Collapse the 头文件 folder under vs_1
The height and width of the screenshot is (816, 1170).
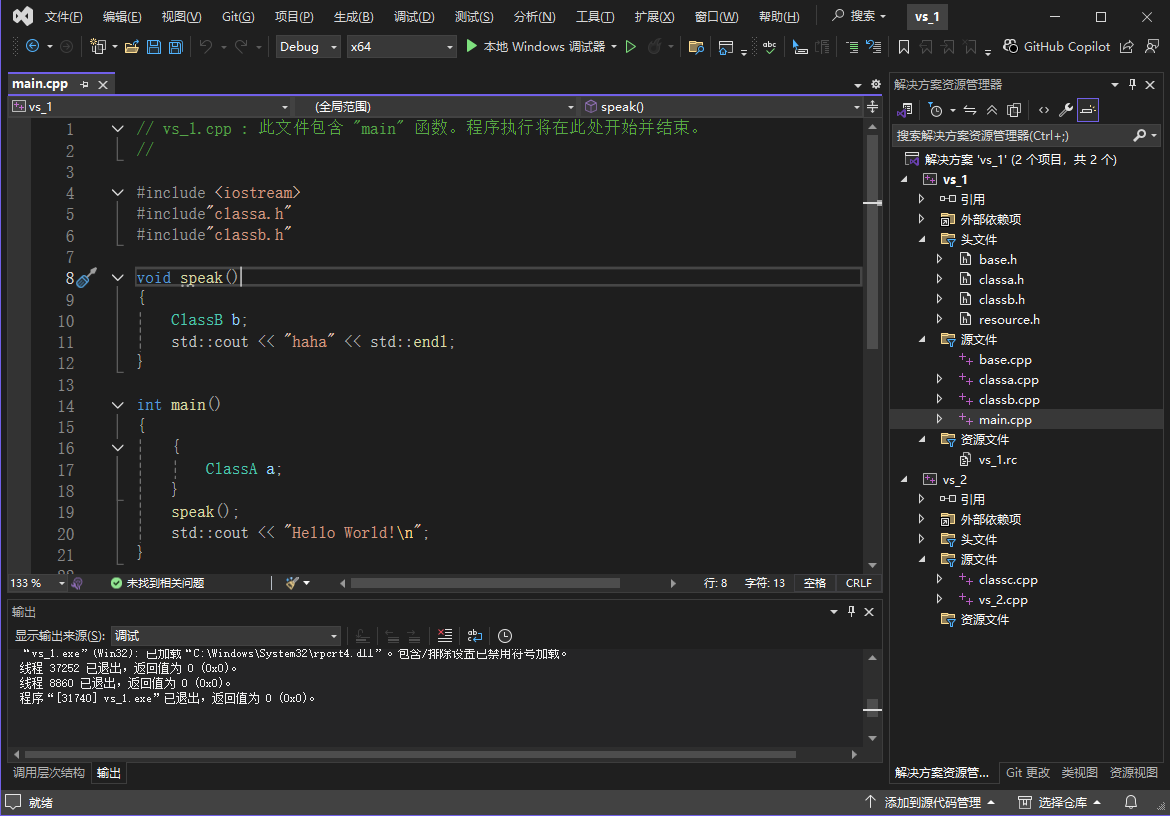[x=922, y=239]
